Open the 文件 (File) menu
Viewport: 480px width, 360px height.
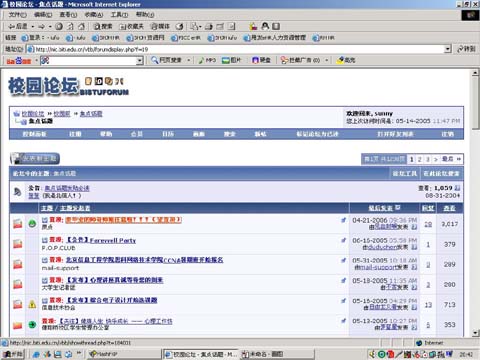pyautogui.click(x=17, y=15)
